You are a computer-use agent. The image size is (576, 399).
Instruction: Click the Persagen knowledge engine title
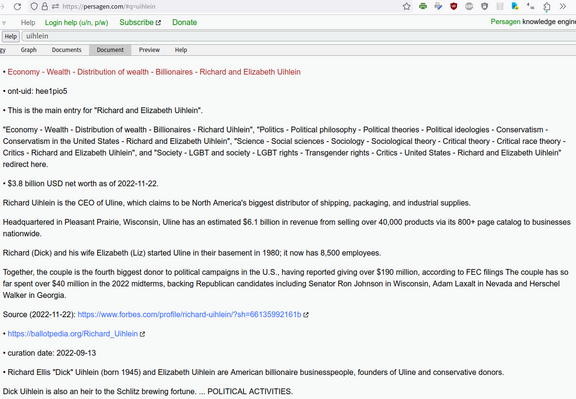[533, 22]
